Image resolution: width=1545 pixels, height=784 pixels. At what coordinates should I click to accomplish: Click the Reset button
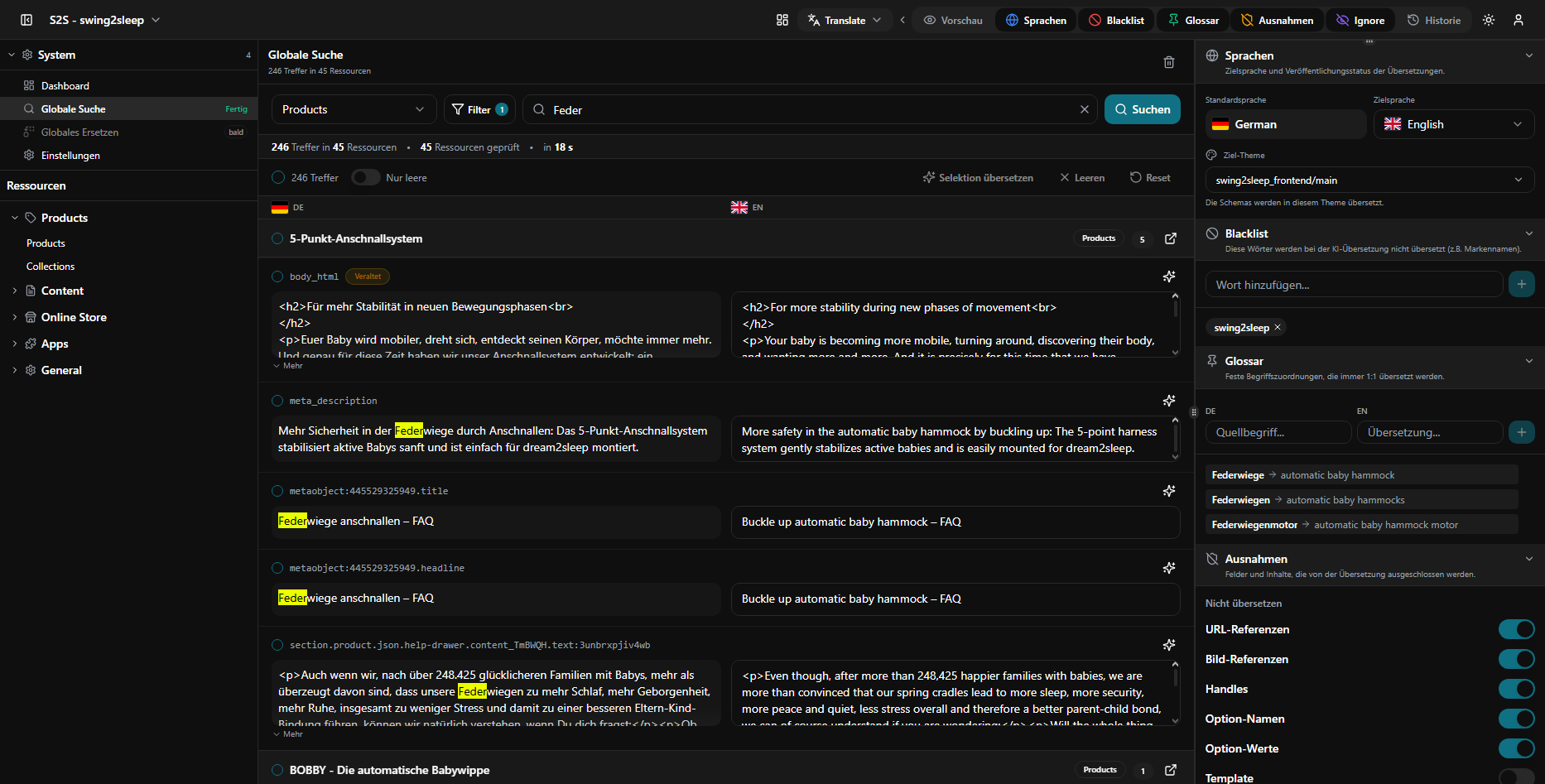click(x=1150, y=177)
